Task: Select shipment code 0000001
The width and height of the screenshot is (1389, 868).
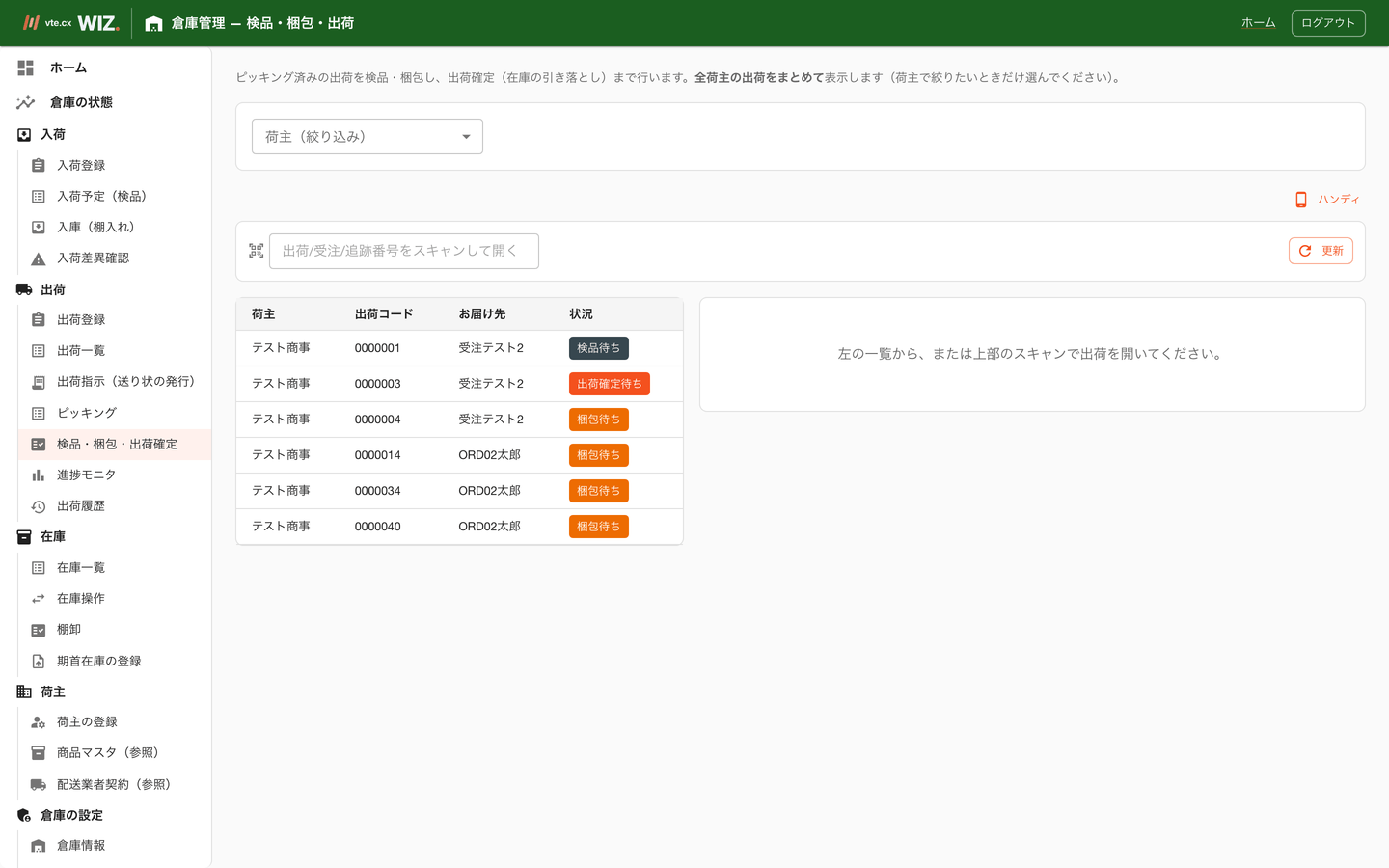Action: 377,348
